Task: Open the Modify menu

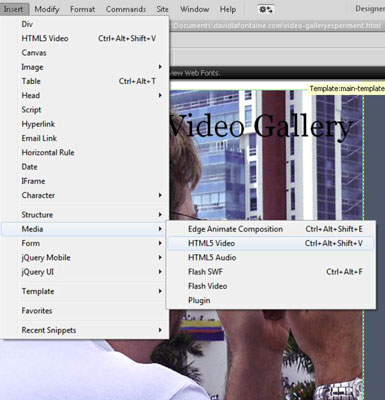Action: (47, 9)
